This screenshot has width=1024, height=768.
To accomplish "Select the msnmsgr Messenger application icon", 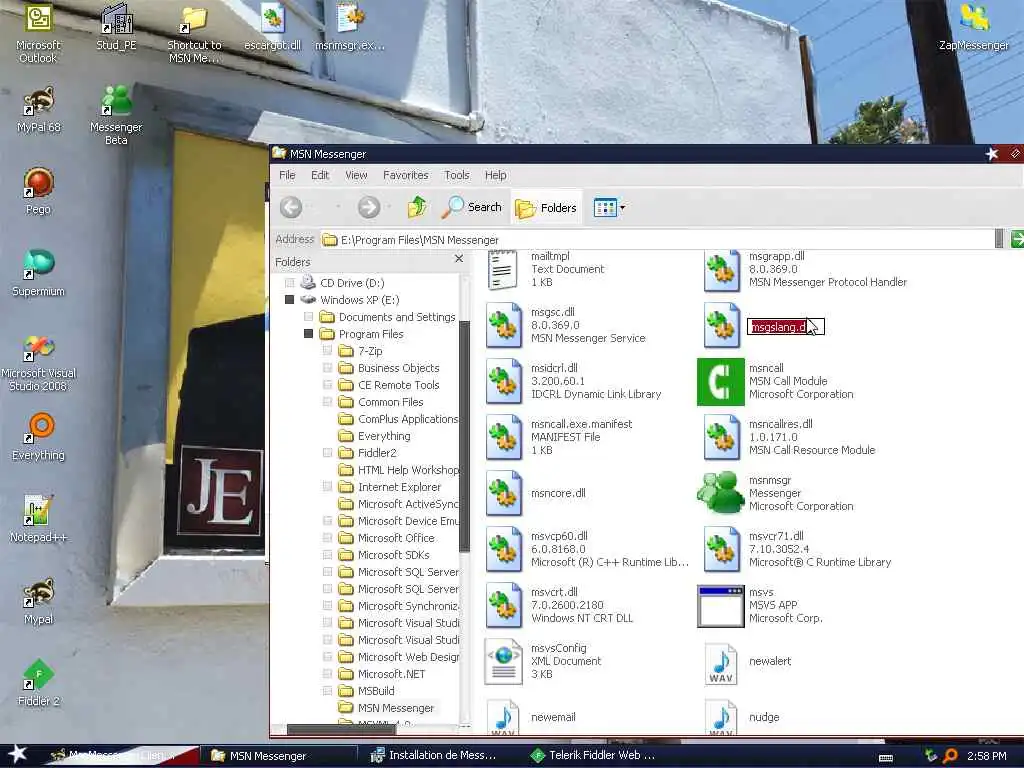I will click(720, 493).
